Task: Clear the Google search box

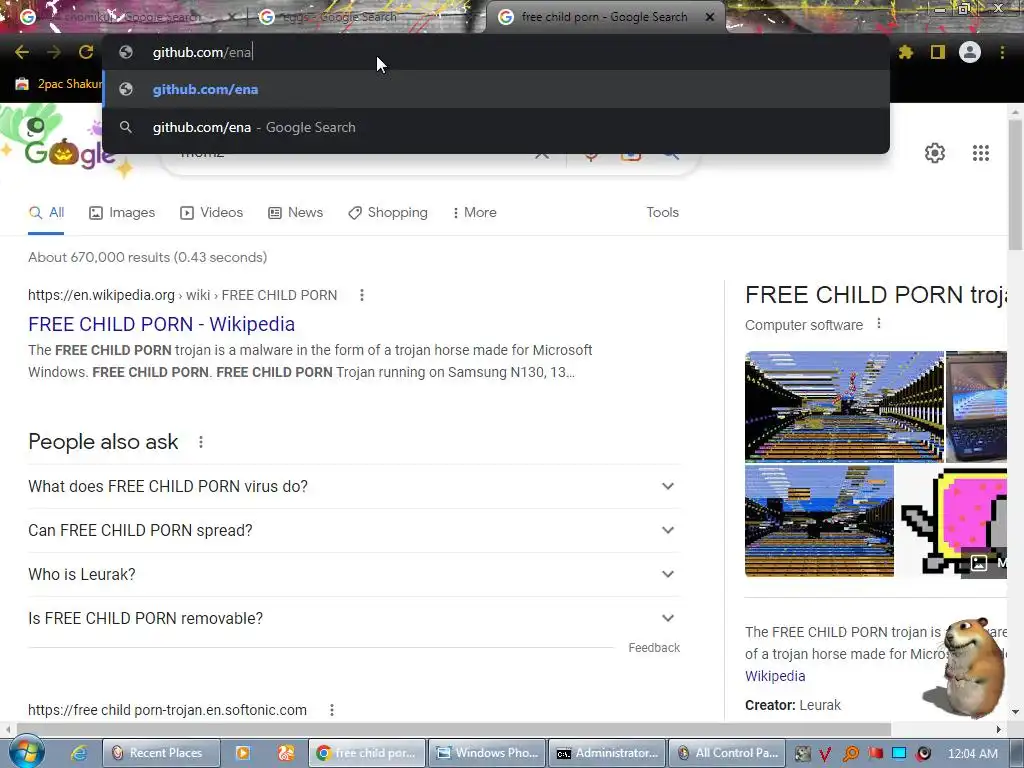Action: (x=541, y=155)
